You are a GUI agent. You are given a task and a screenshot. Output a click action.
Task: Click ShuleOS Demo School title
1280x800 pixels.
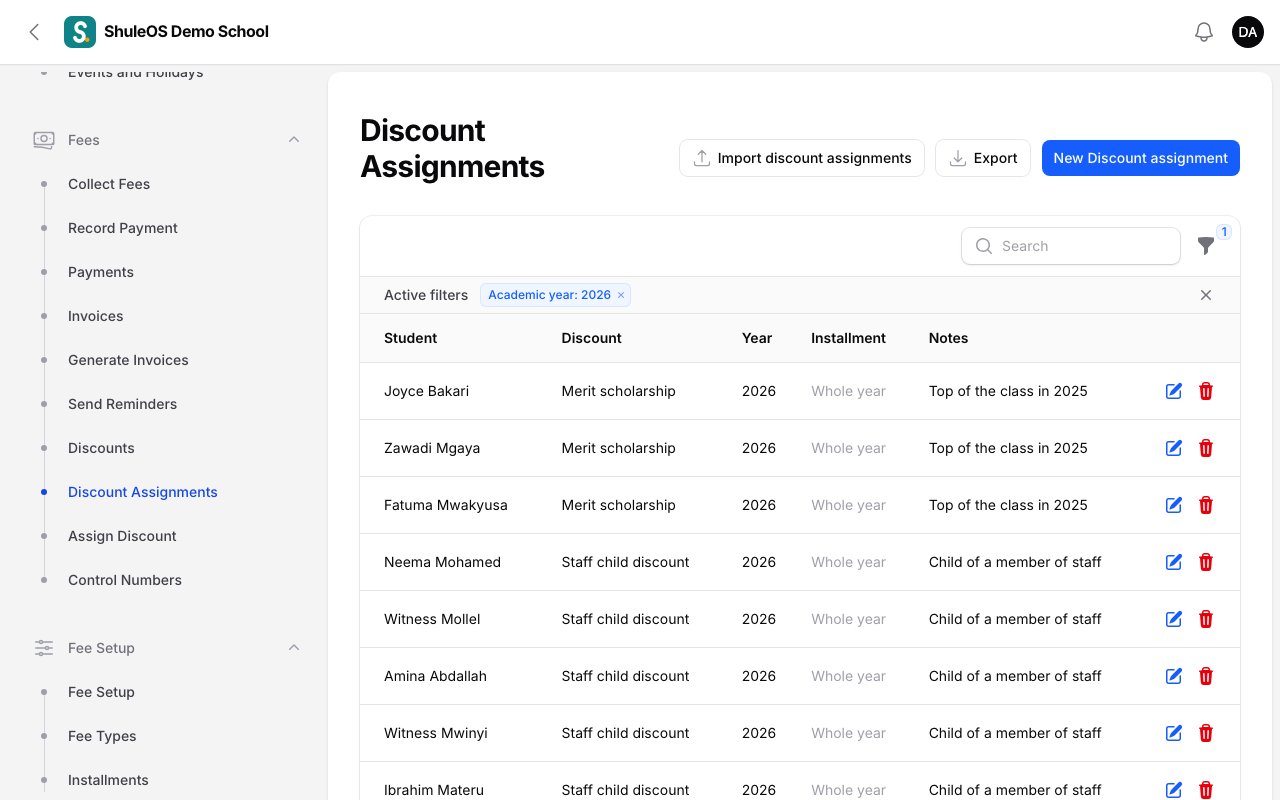point(186,32)
